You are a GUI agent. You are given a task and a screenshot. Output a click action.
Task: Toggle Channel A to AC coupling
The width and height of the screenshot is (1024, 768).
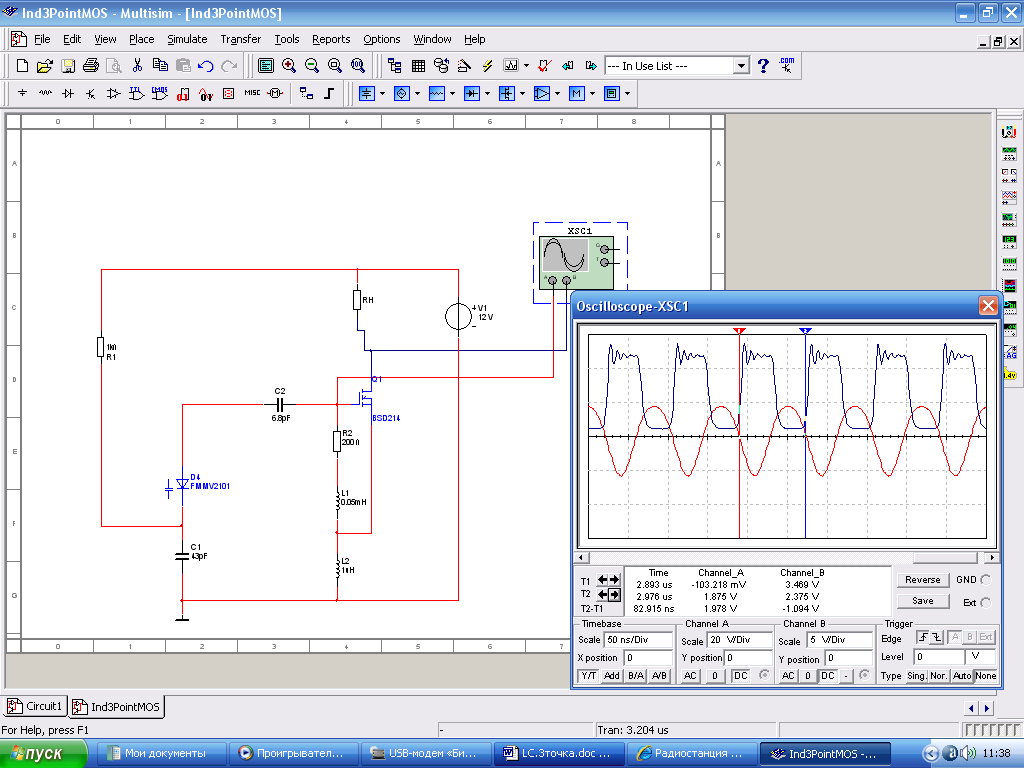click(690, 676)
